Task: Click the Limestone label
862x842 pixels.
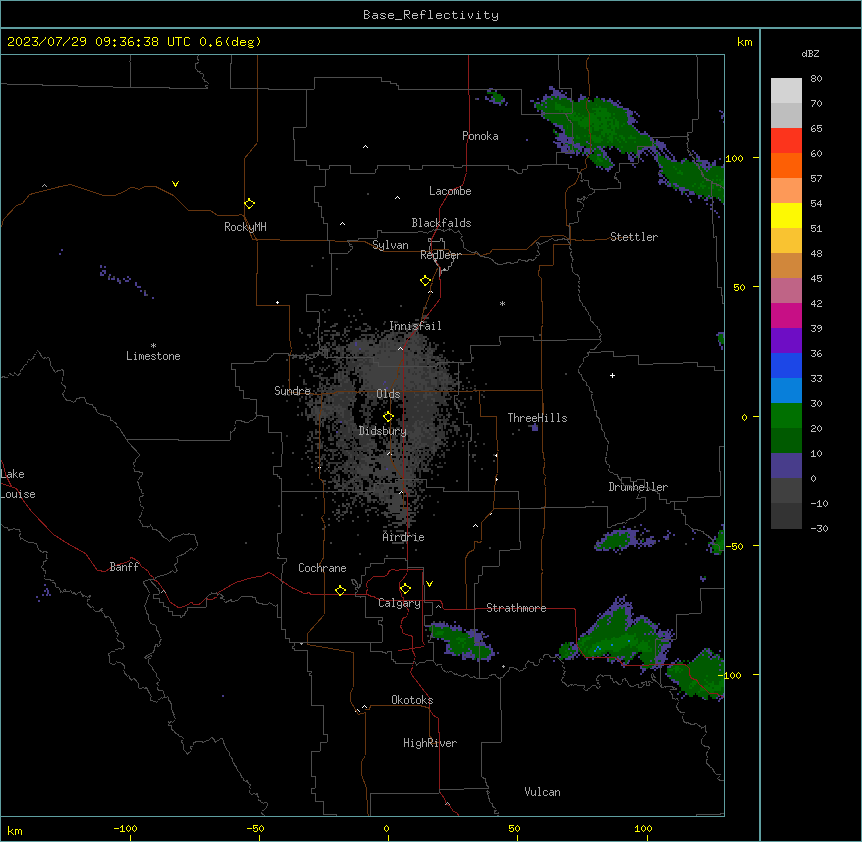Action: (x=153, y=356)
